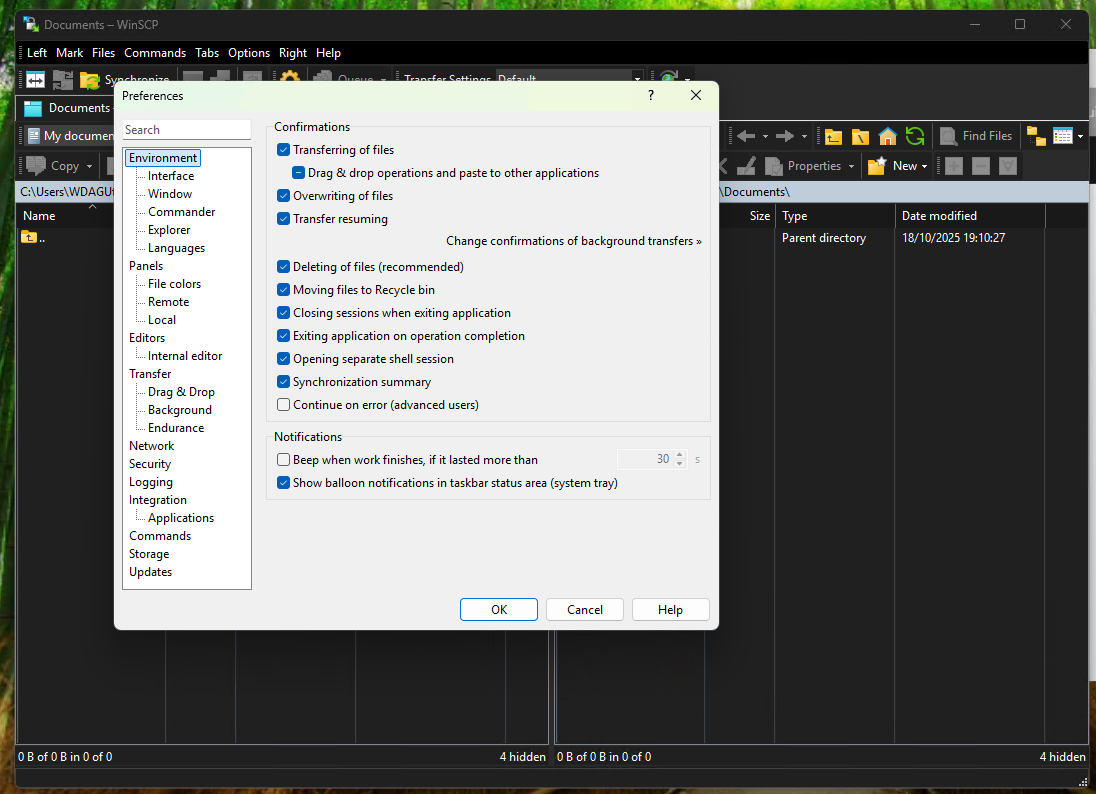Click the Find Files icon
Screen dimensions: 1096x794
(948, 136)
